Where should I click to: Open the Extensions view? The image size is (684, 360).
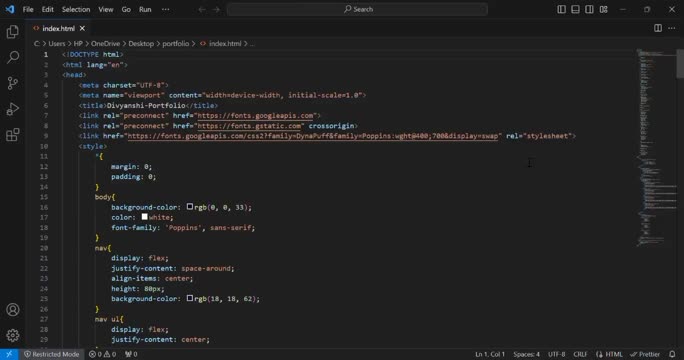click(13, 134)
